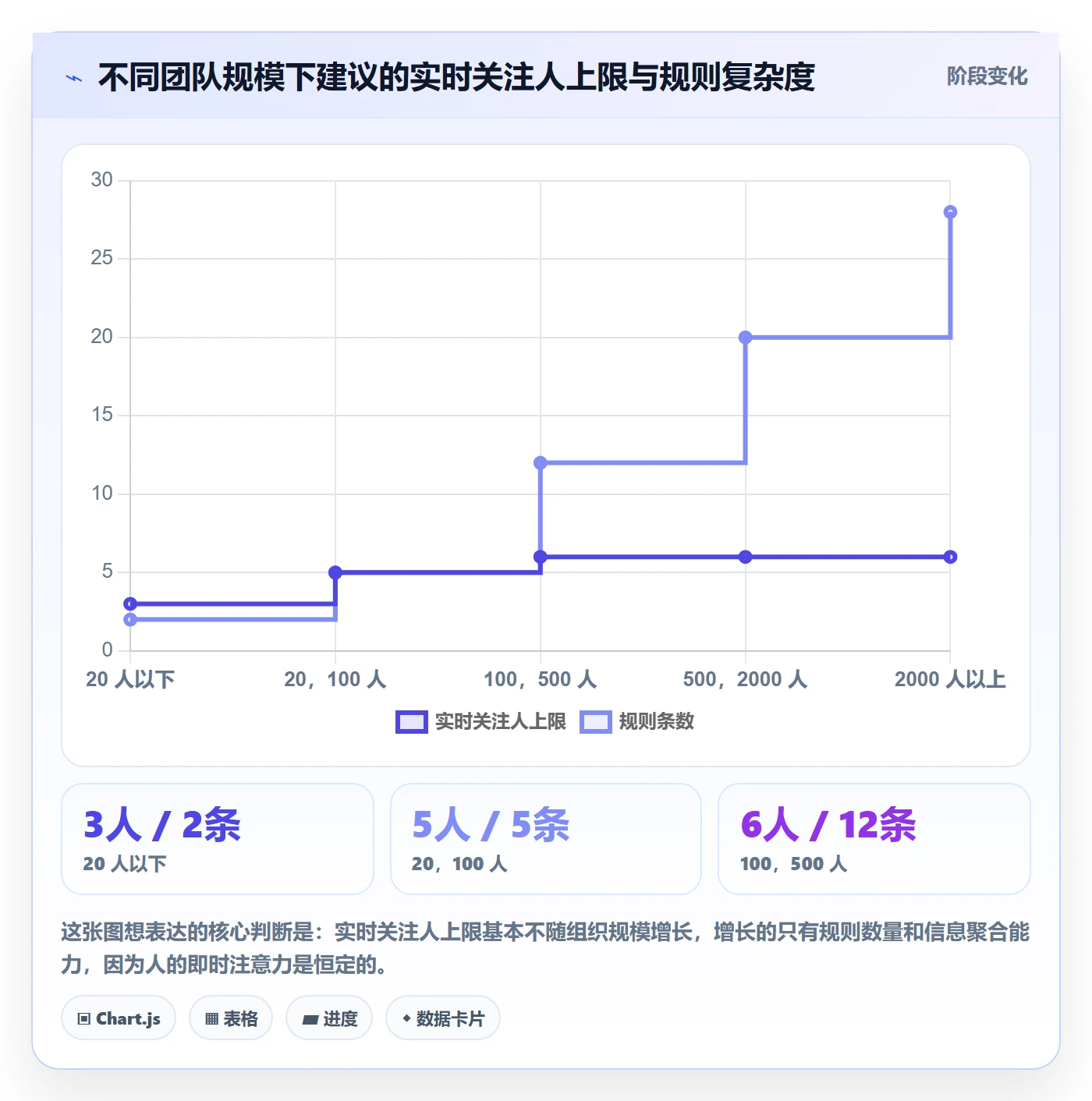Click the 实时关注人上限 point at 20 人以下

(130, 604)
